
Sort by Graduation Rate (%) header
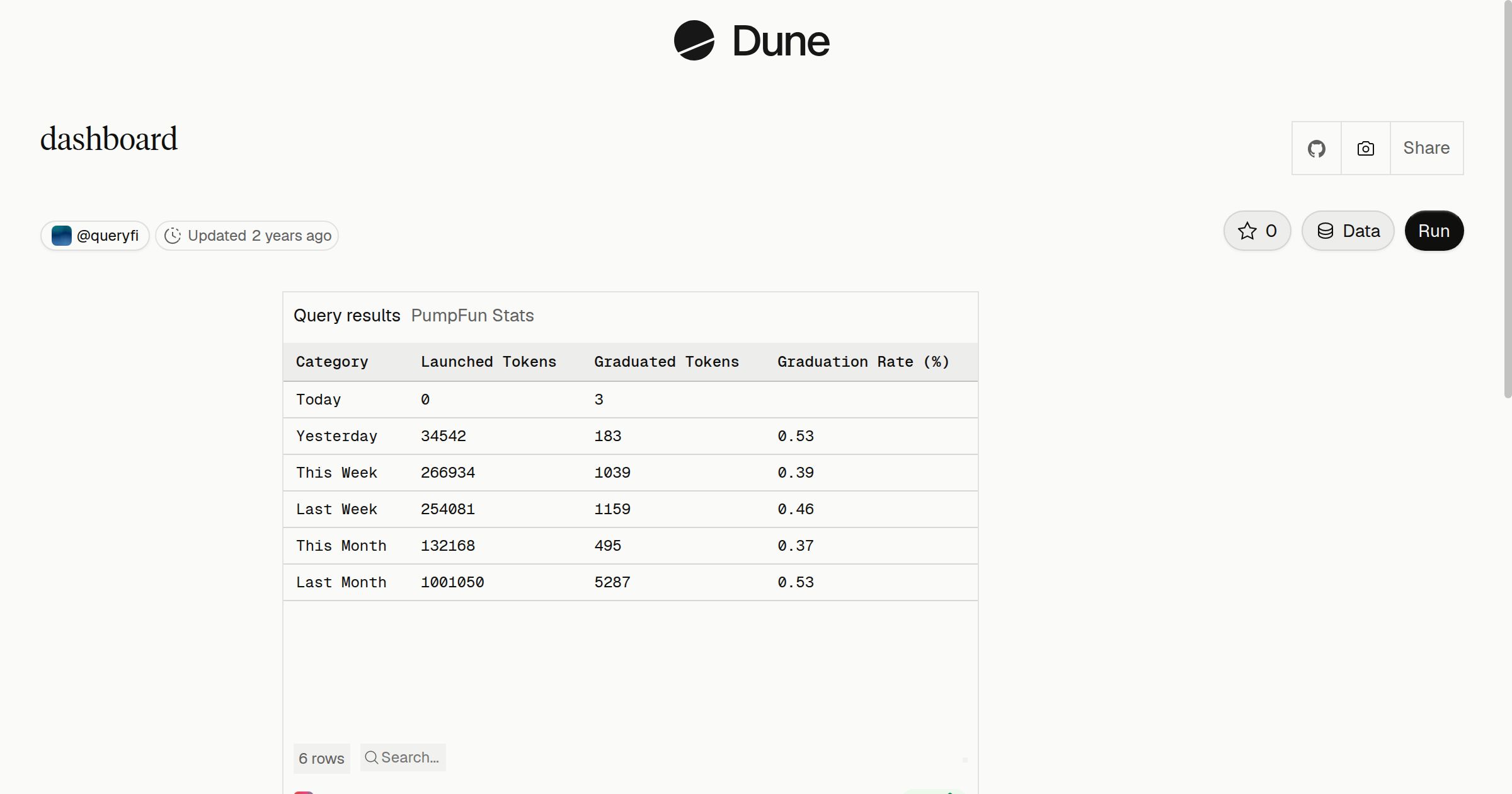(863, 362)
